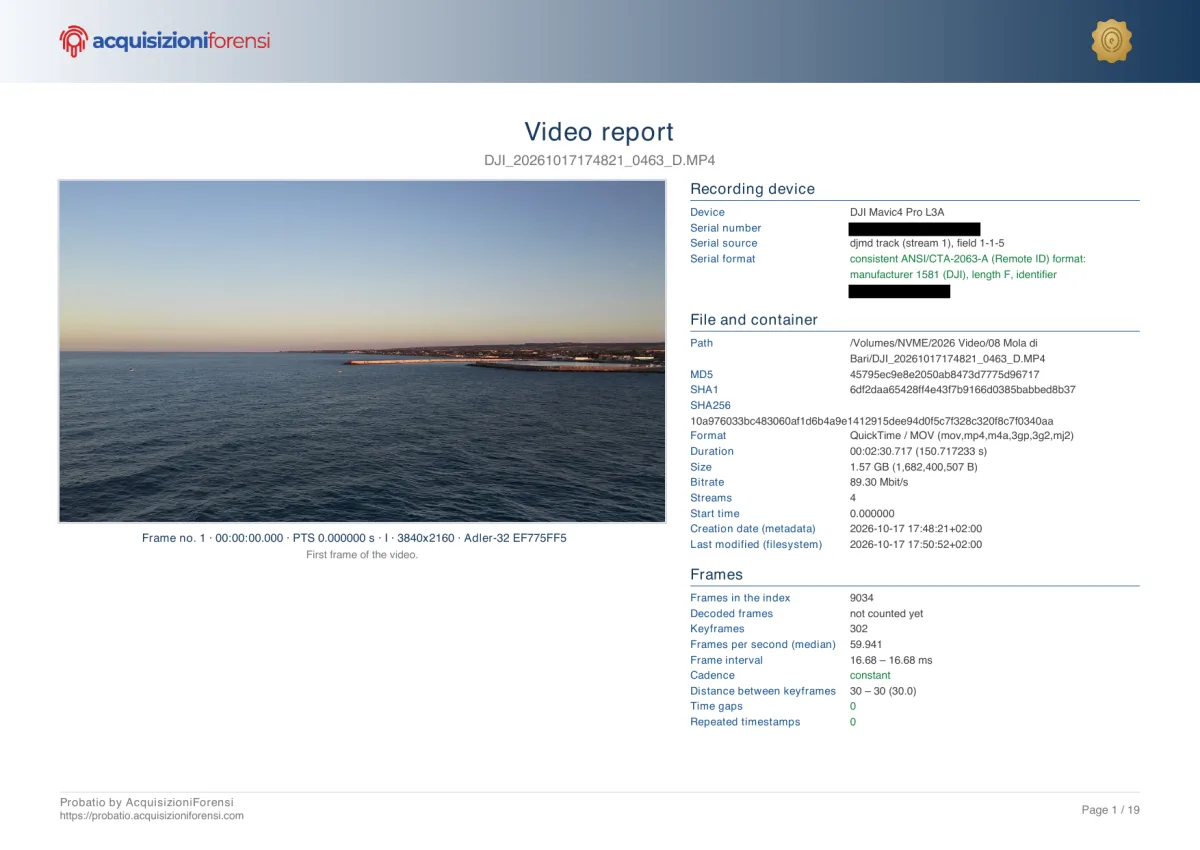Click the "Serial number" label
Viewport: 1200px width, 850px height.
(x=725, y=228)
